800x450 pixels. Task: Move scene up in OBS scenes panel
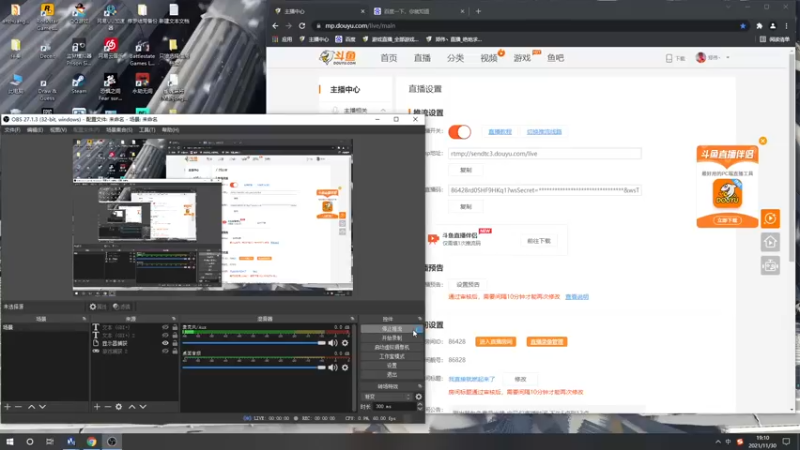pos(31,407)
